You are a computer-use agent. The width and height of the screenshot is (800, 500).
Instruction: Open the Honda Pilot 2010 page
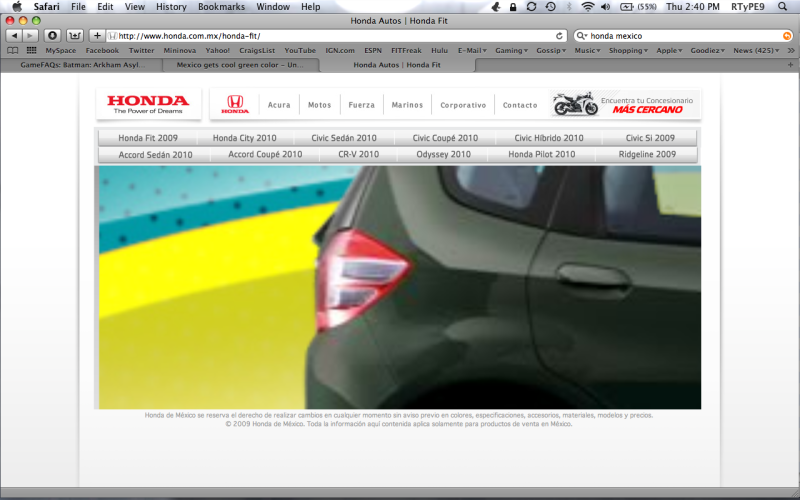(541, 154)
